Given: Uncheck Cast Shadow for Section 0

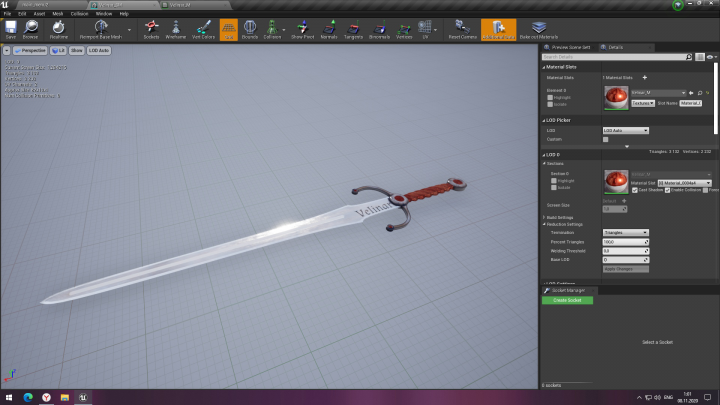Looking at the screenshot, I should click(x=635, y=190).
